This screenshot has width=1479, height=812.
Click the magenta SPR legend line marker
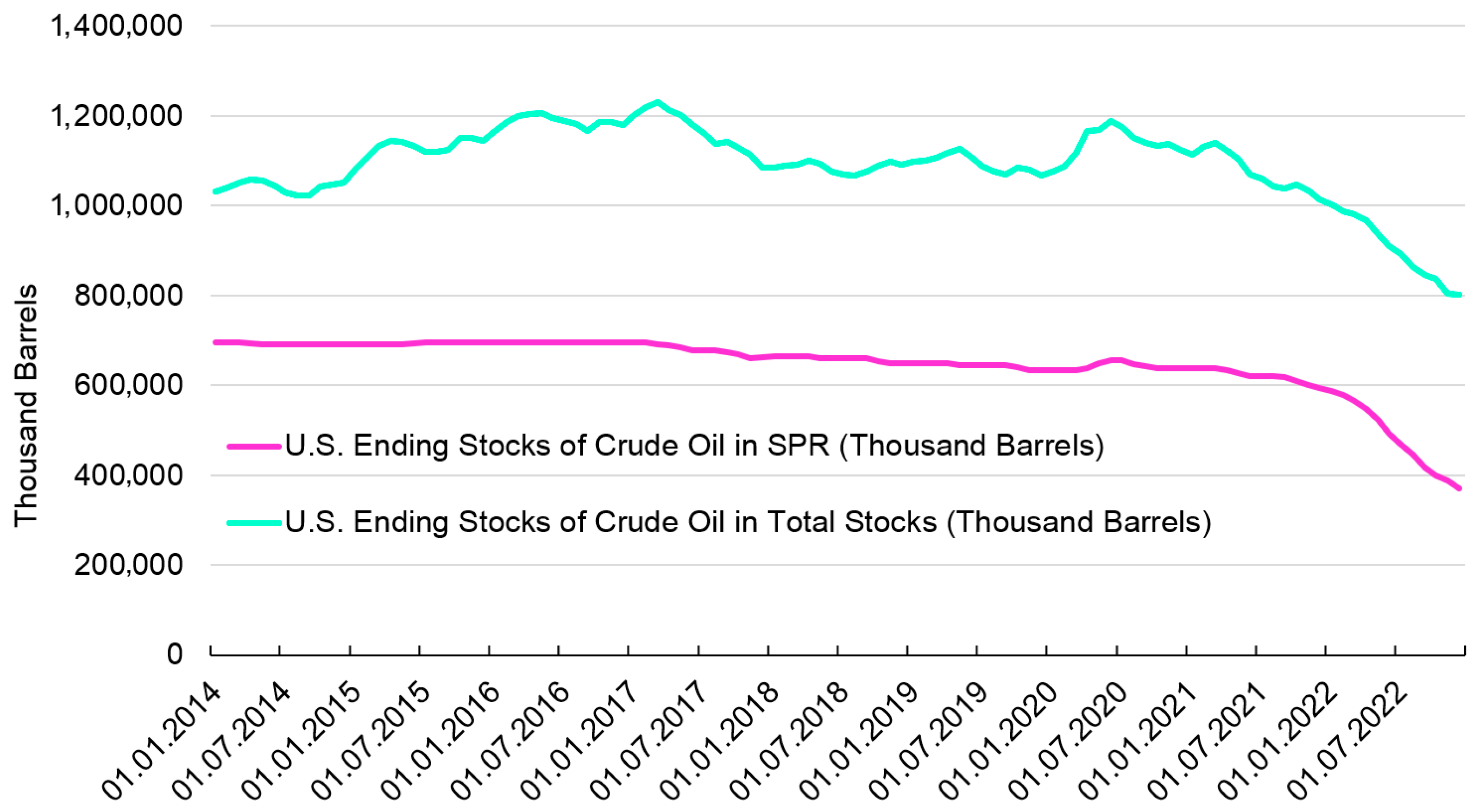coord(254,446)
